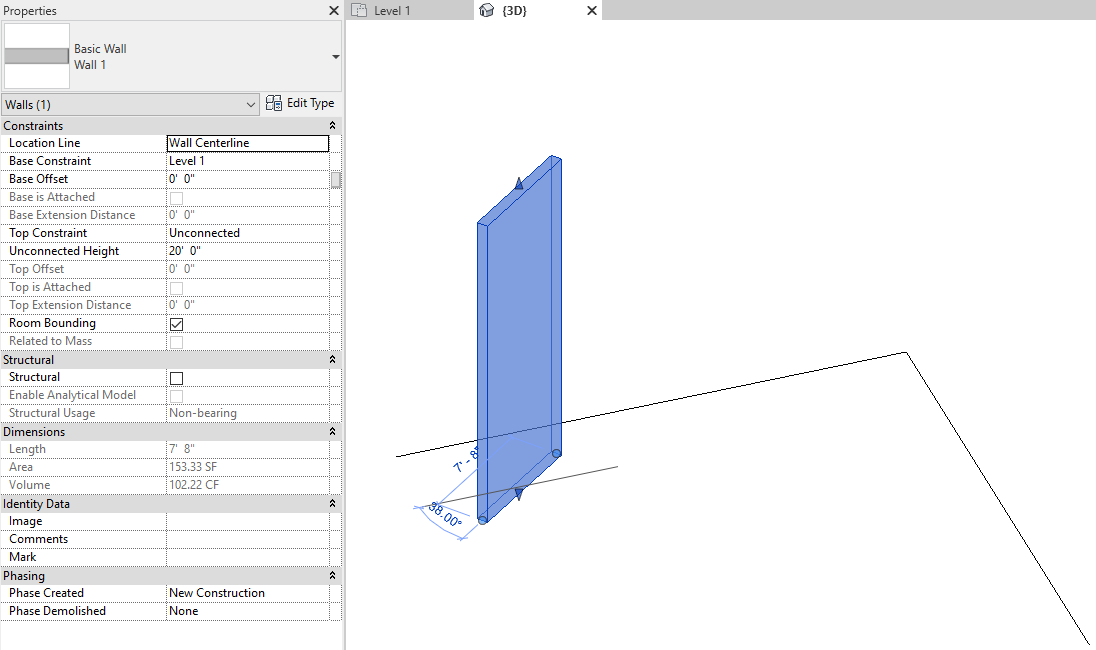The width and height of the screenshot is (1096, 650).
Task: Open the wall type selector dropdown
Action: [x=335, y=57]
